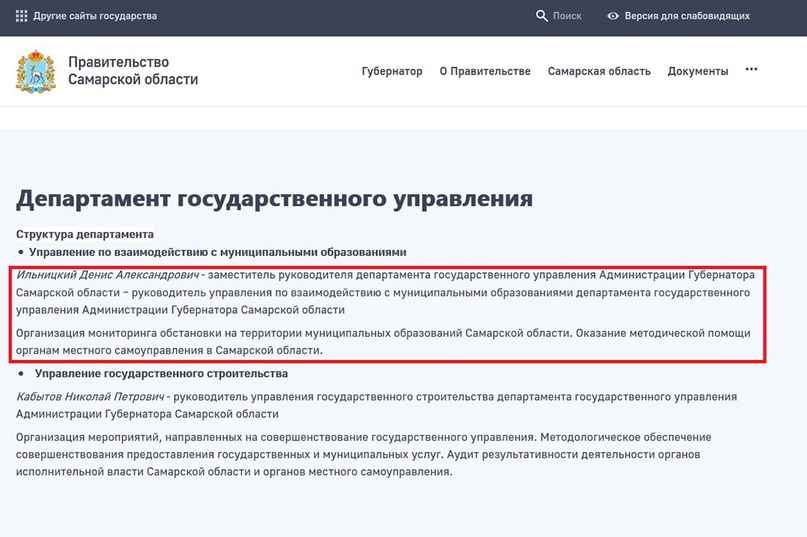Click the Samara region coat of arms logo
Viewport: 807px width, 537px height.
(36, 71)
